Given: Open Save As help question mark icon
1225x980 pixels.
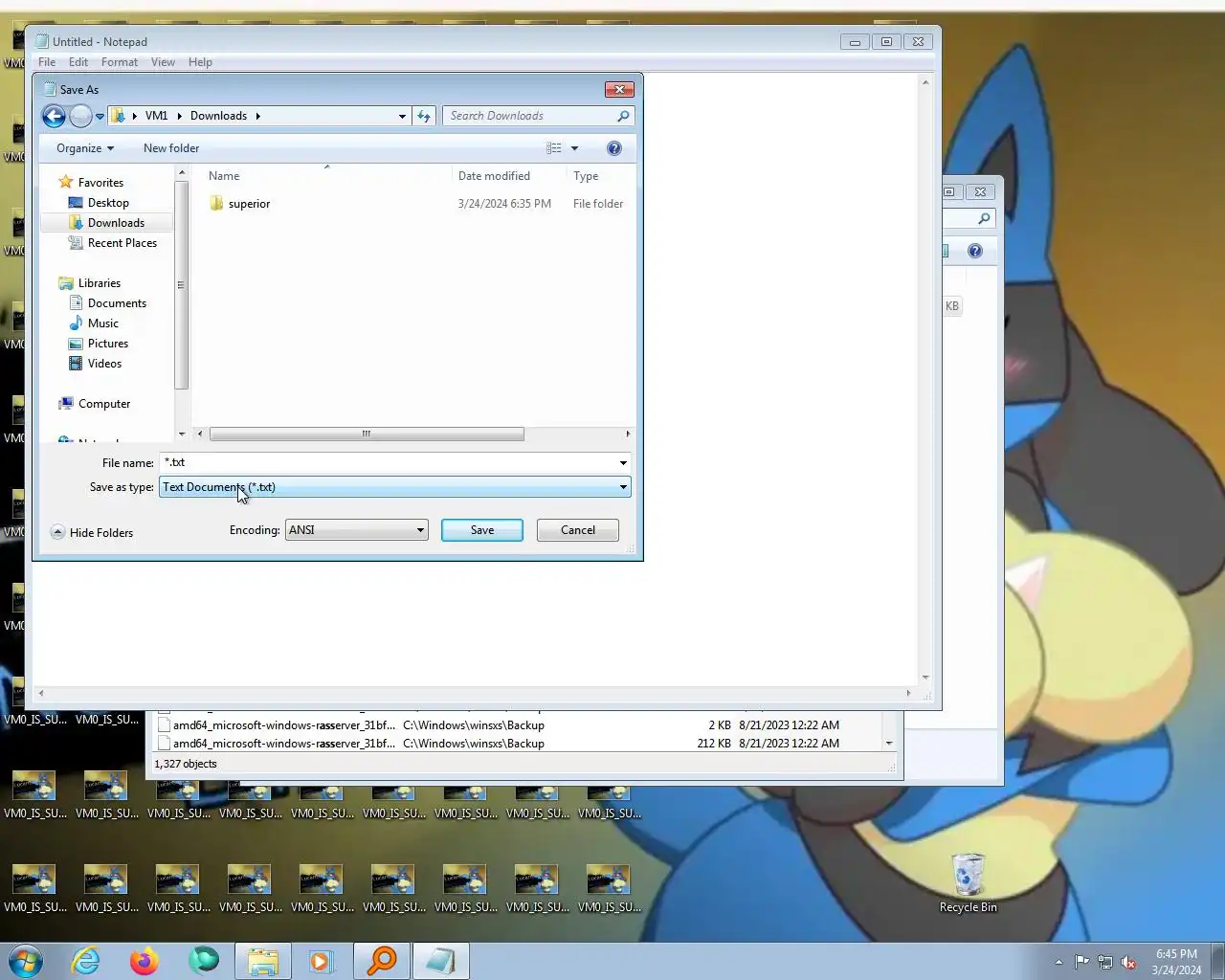Looking at the screenshot, I should click(x=614, y=148).
